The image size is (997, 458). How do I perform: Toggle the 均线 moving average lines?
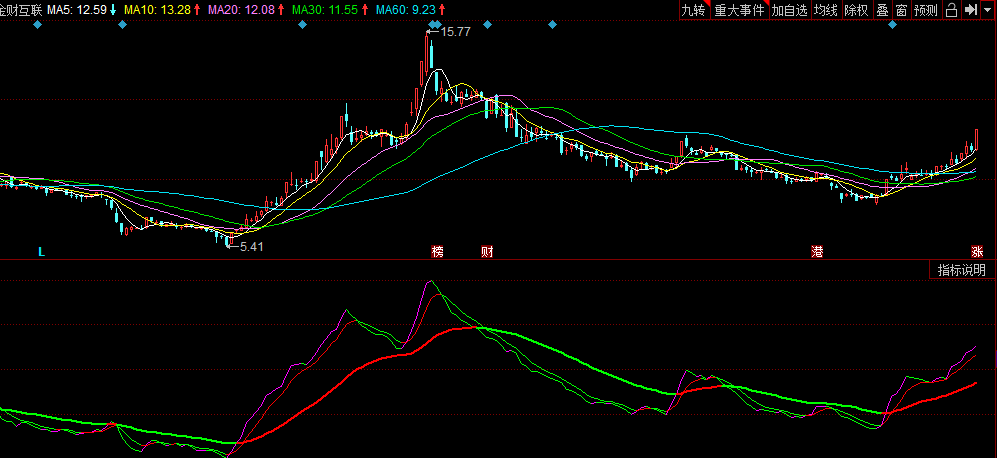[x=825, y=10]
